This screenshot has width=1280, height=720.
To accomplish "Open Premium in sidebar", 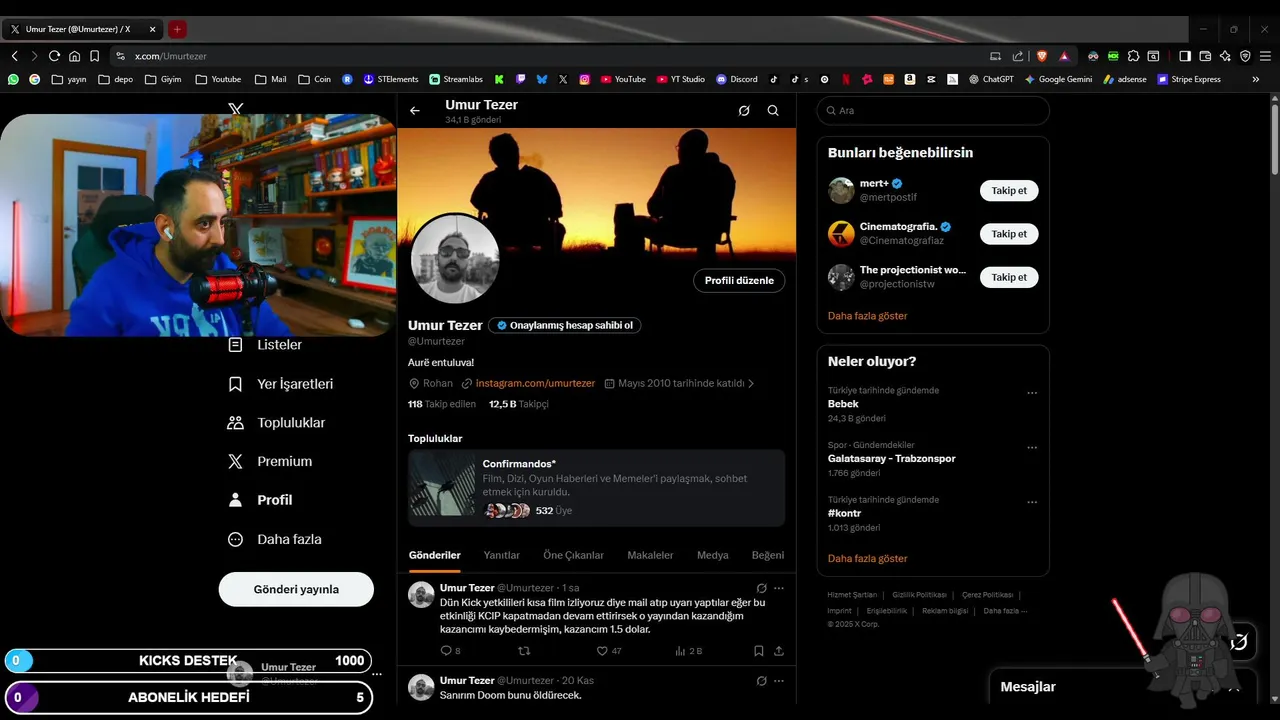I will tap(270, 461).
